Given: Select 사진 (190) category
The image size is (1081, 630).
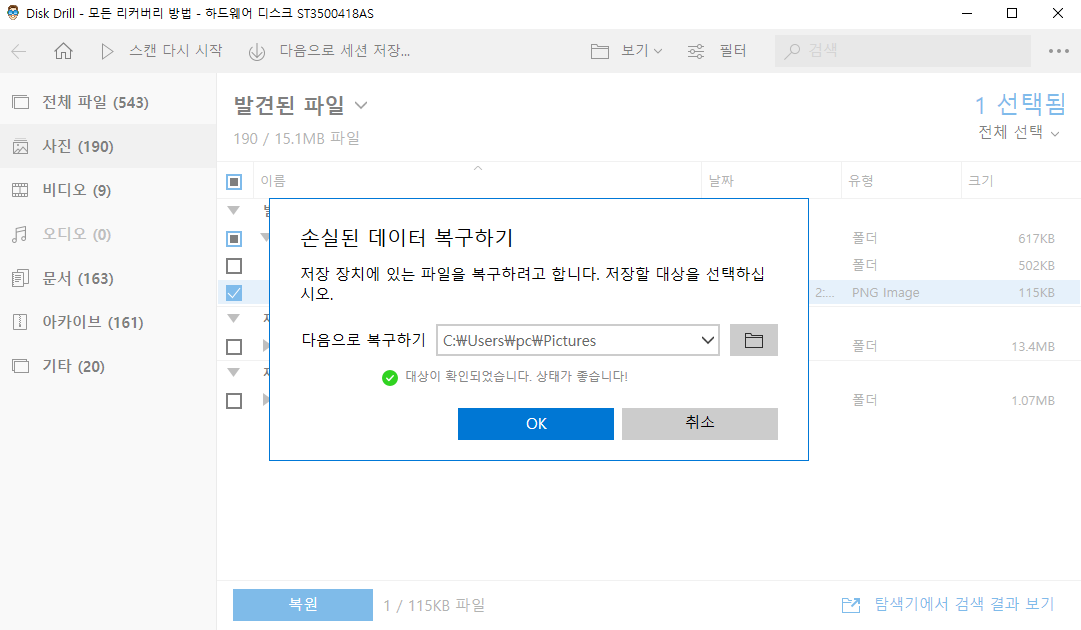Looking at the screenshot, I should click(108, 146).
